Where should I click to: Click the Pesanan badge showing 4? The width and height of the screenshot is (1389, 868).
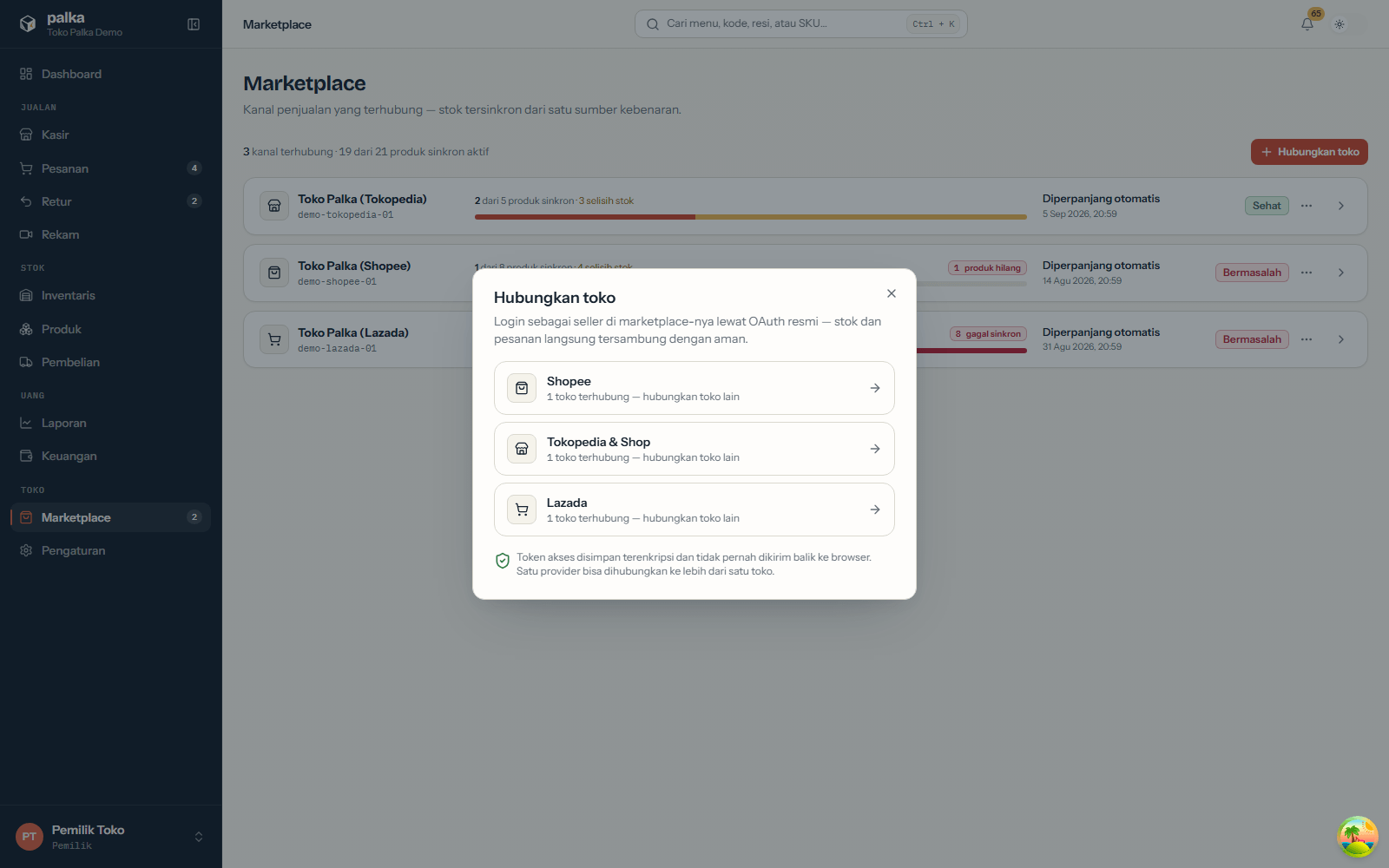click(194, 168)
